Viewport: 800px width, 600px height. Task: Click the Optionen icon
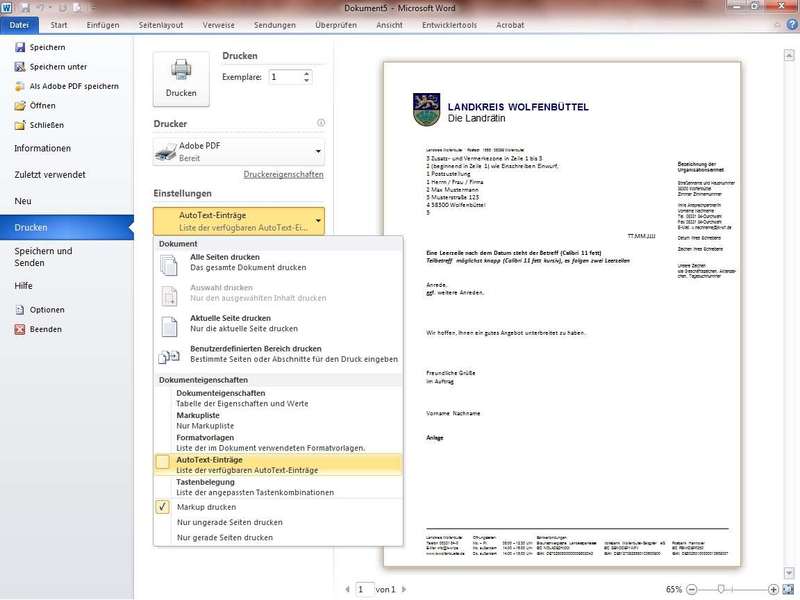click(x=20, y=310)
